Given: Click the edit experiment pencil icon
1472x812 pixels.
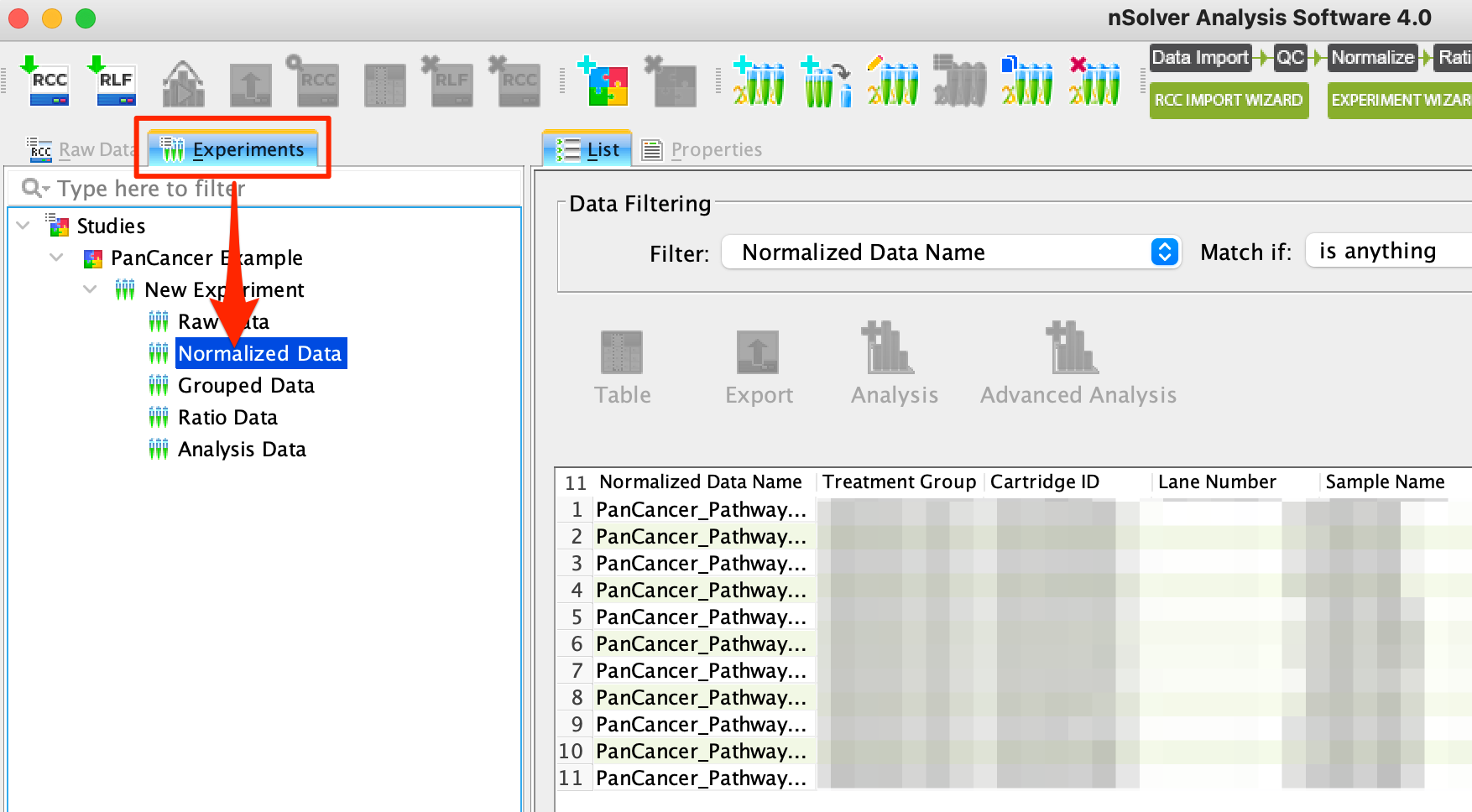Looking at the screenshot, I should click(x=893, y=82).
